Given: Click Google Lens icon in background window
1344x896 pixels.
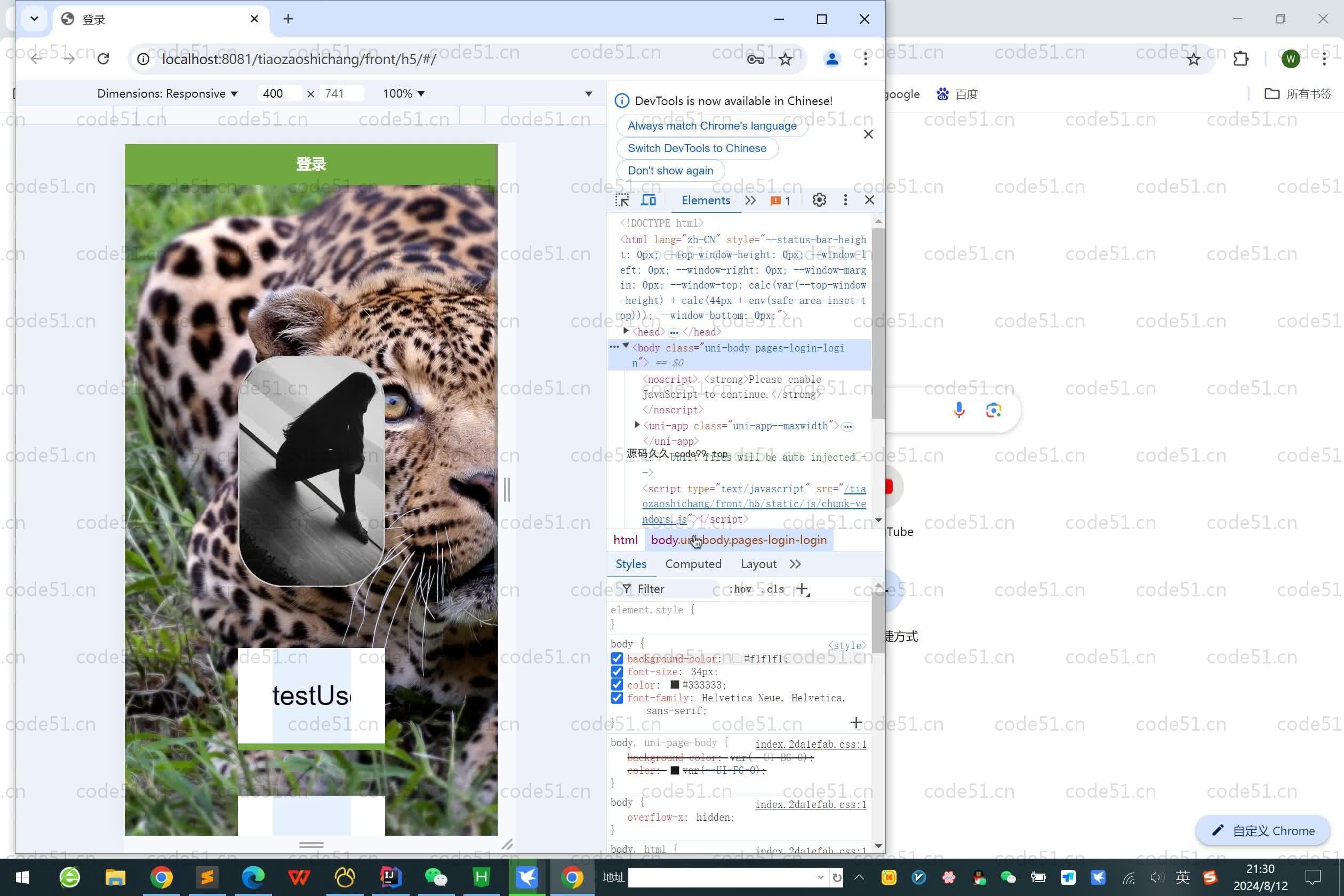Looking at the screenshot, I should (x=994, y=410).
